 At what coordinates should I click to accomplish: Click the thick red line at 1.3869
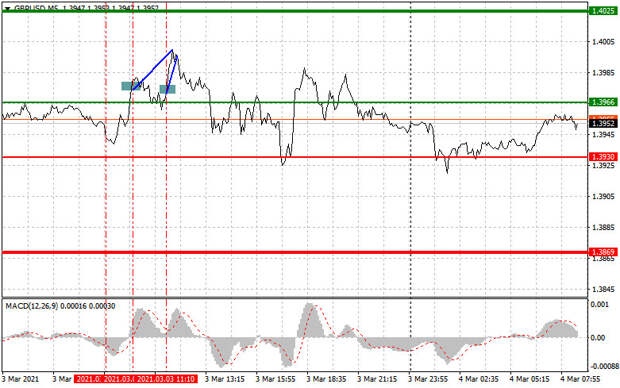coord(295,252)
